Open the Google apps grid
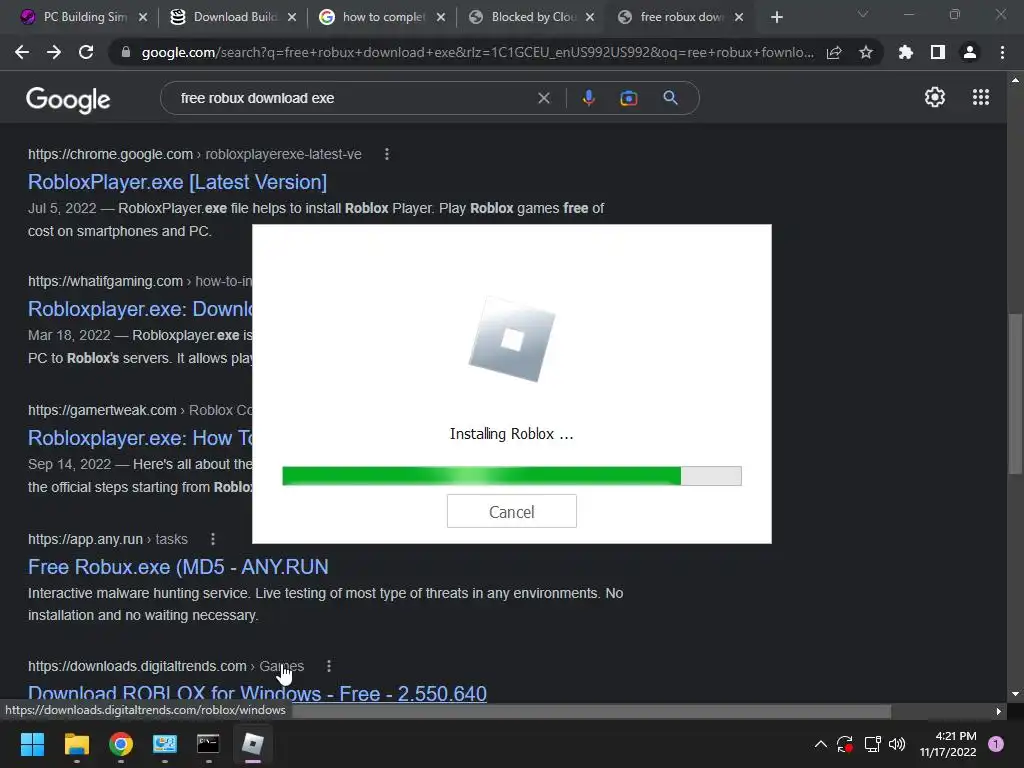 tap(981, 97)
